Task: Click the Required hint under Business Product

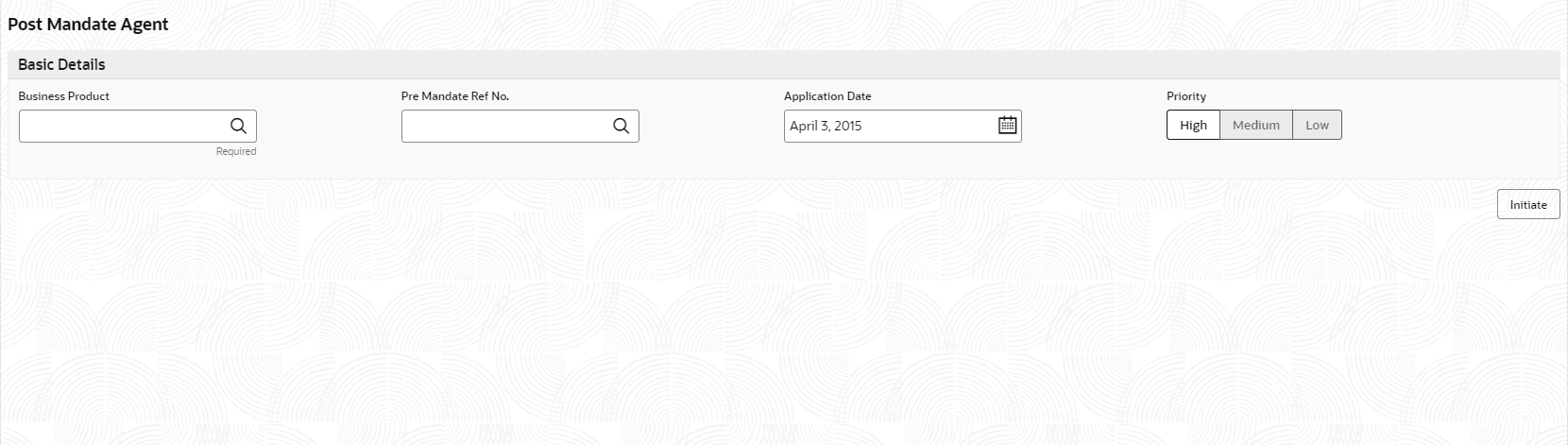Action: point(236,151)
